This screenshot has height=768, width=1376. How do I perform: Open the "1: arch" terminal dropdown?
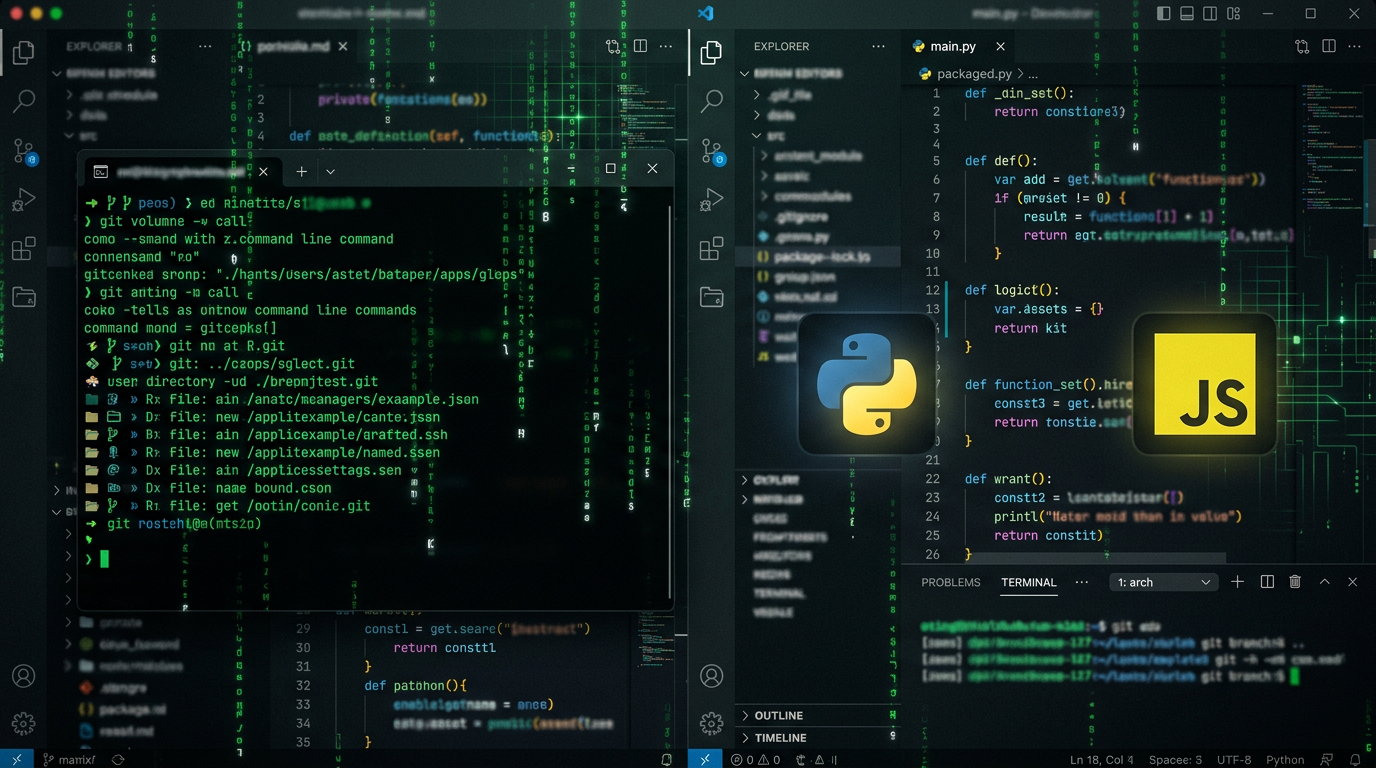point(1164,582)
